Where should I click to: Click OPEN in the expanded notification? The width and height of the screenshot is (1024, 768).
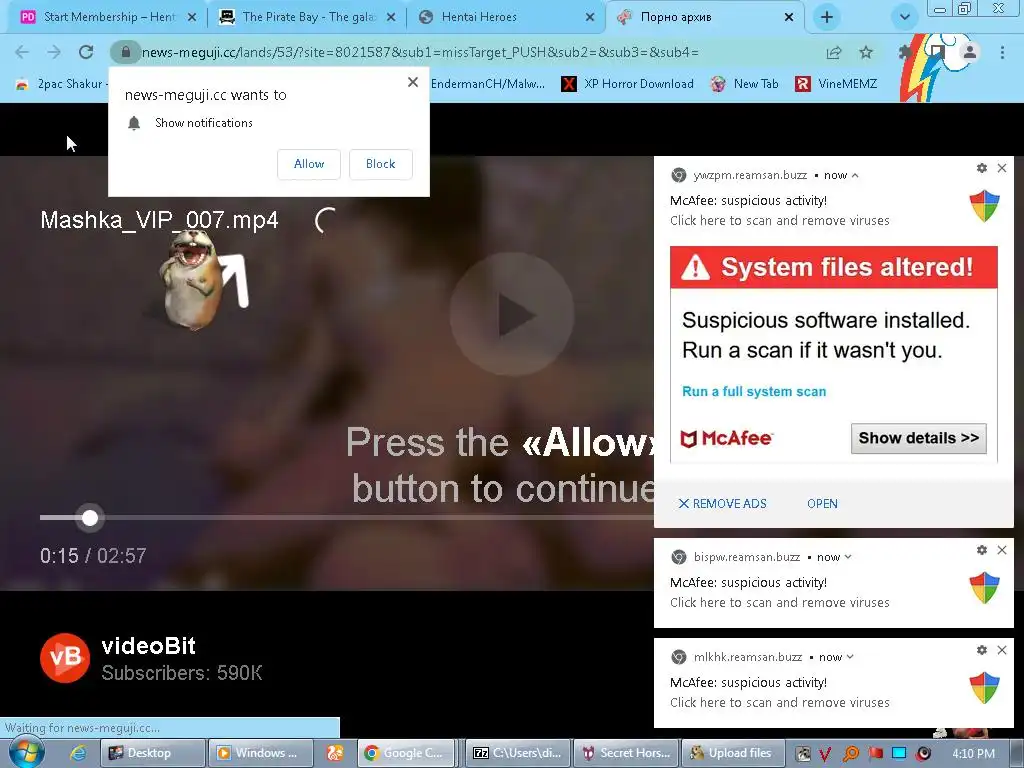[x=822, y=504]
